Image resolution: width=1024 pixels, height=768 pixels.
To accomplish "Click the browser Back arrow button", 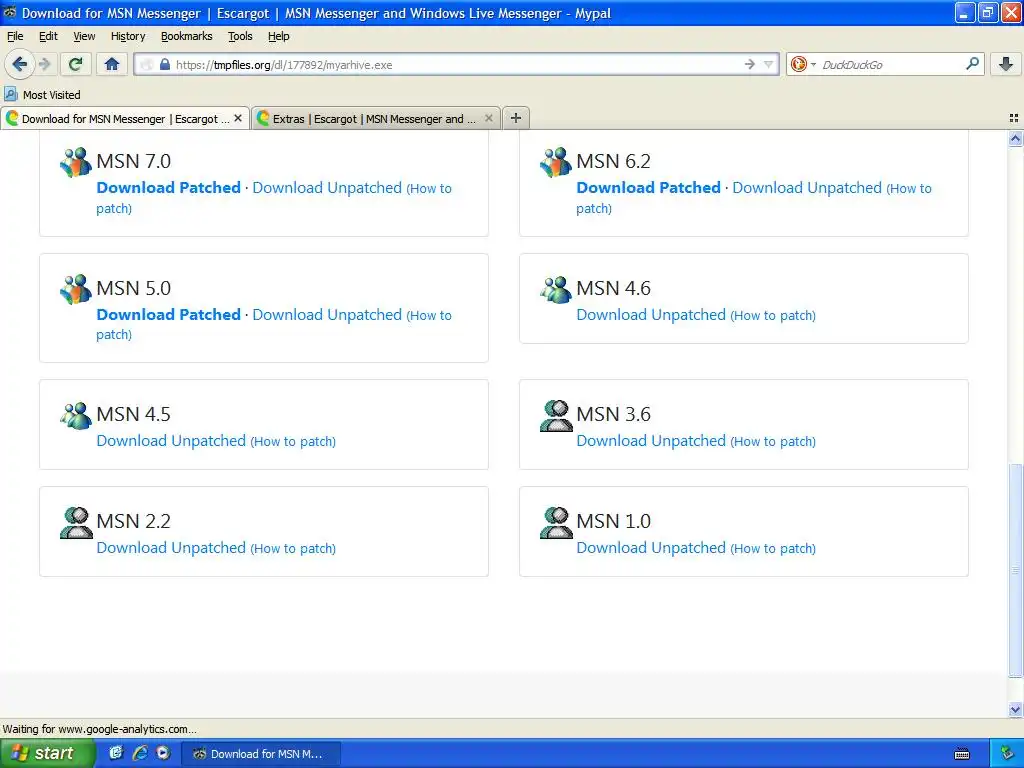I will [x=20, y=64].
